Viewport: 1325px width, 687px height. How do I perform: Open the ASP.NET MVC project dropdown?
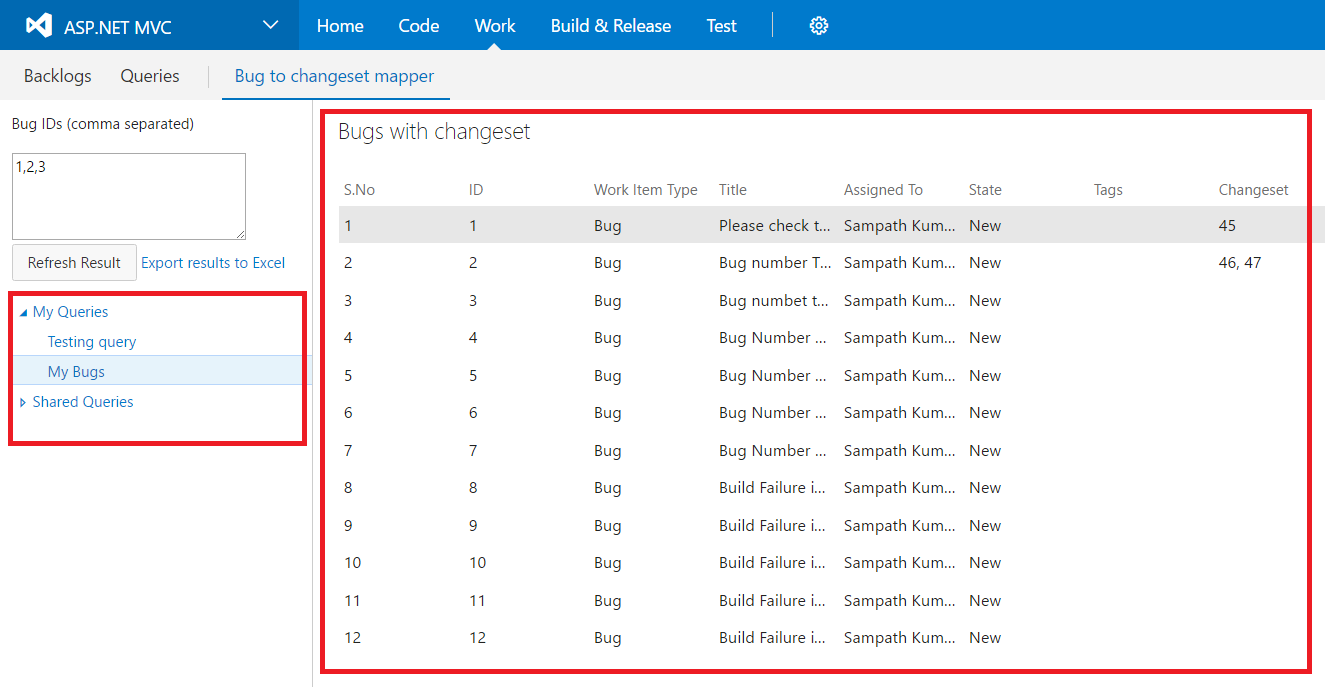point(268,25)
